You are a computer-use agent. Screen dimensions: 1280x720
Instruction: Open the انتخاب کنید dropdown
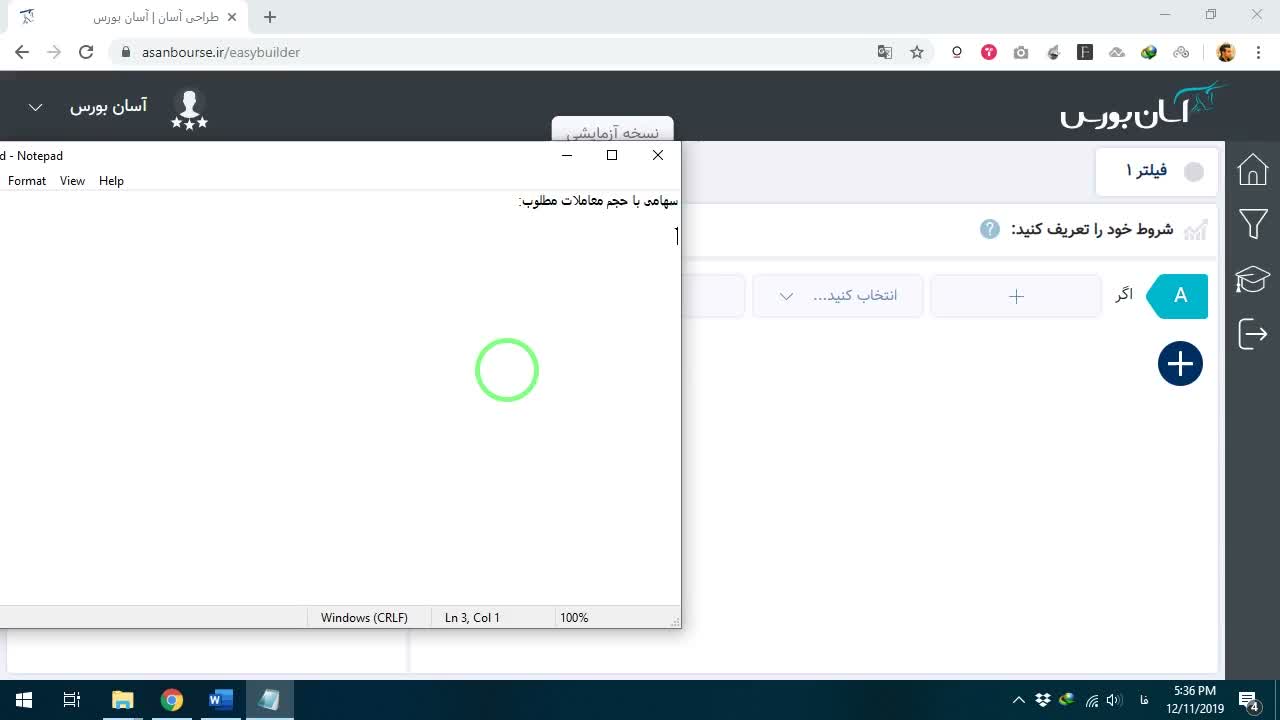838,296
